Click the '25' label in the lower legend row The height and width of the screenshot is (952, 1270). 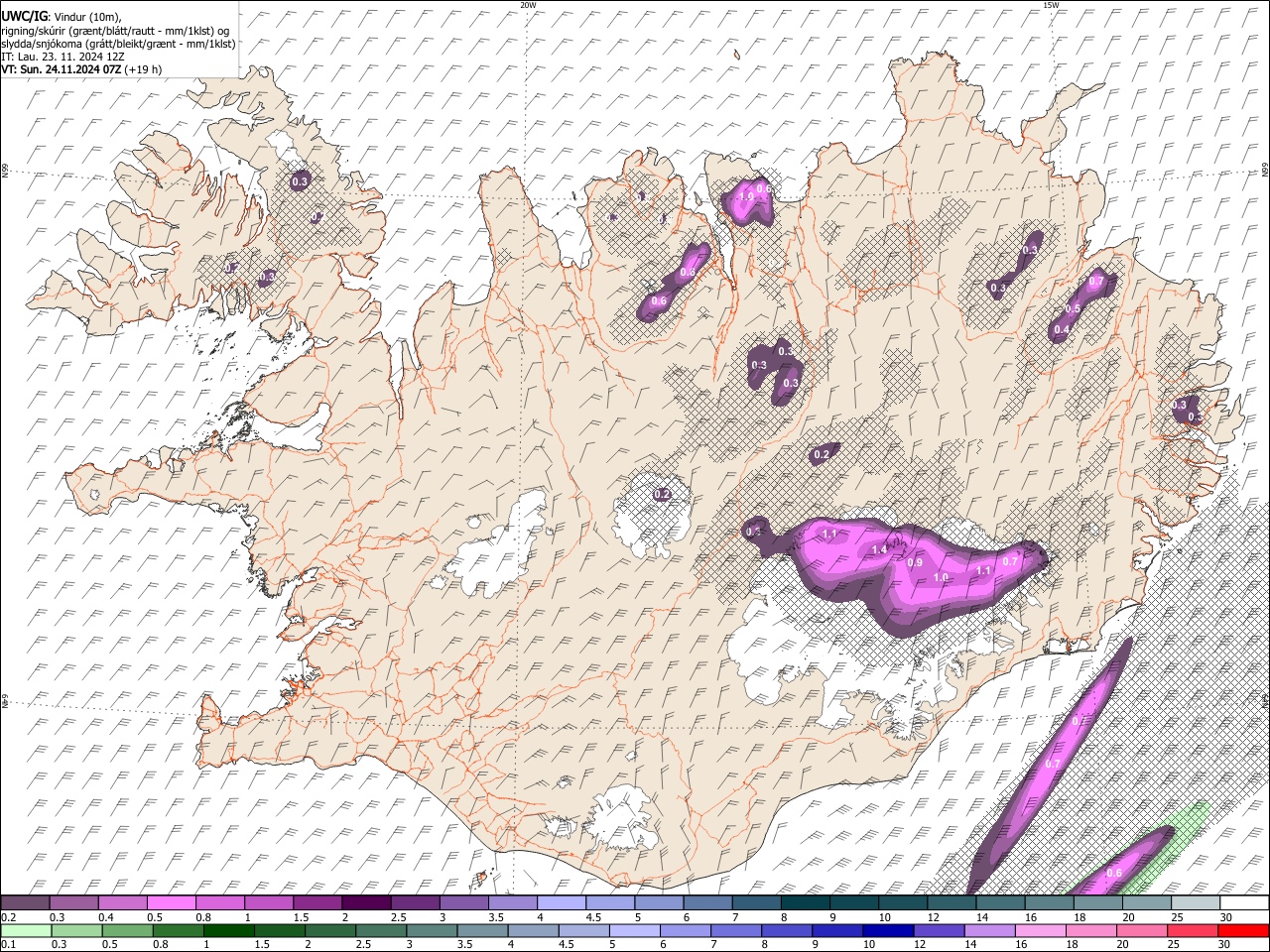click(x=1176, y=944)
